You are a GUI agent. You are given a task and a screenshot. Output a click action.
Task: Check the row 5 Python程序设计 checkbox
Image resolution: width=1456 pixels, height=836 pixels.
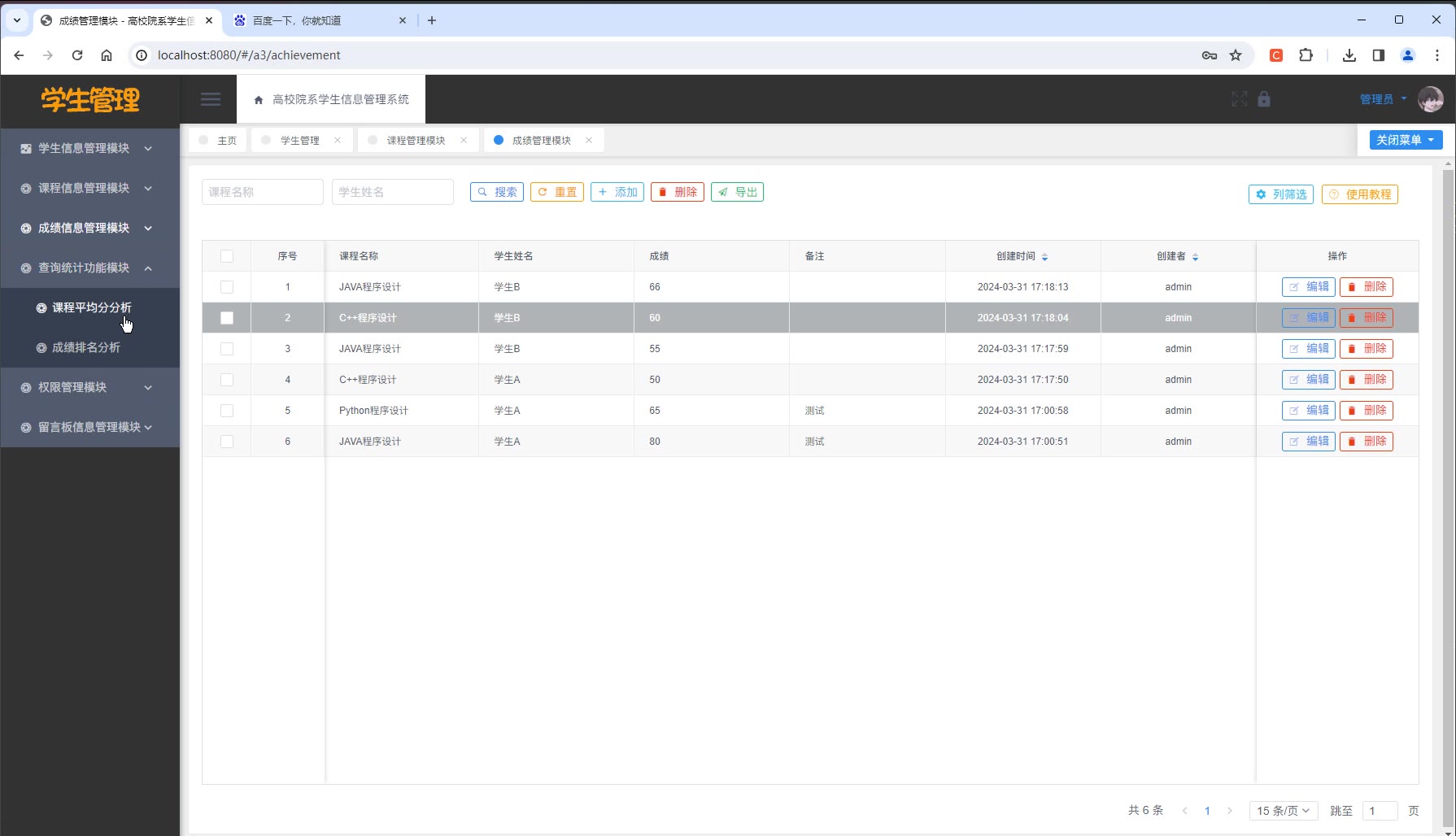(x=227, y=411)
